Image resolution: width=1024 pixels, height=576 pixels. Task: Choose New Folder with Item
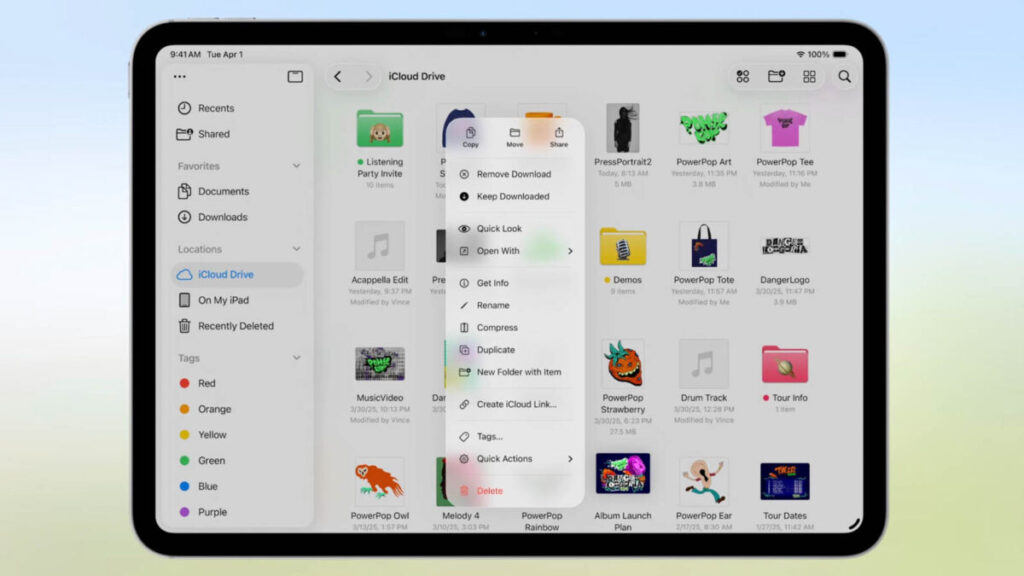click(x=515, y=372)
